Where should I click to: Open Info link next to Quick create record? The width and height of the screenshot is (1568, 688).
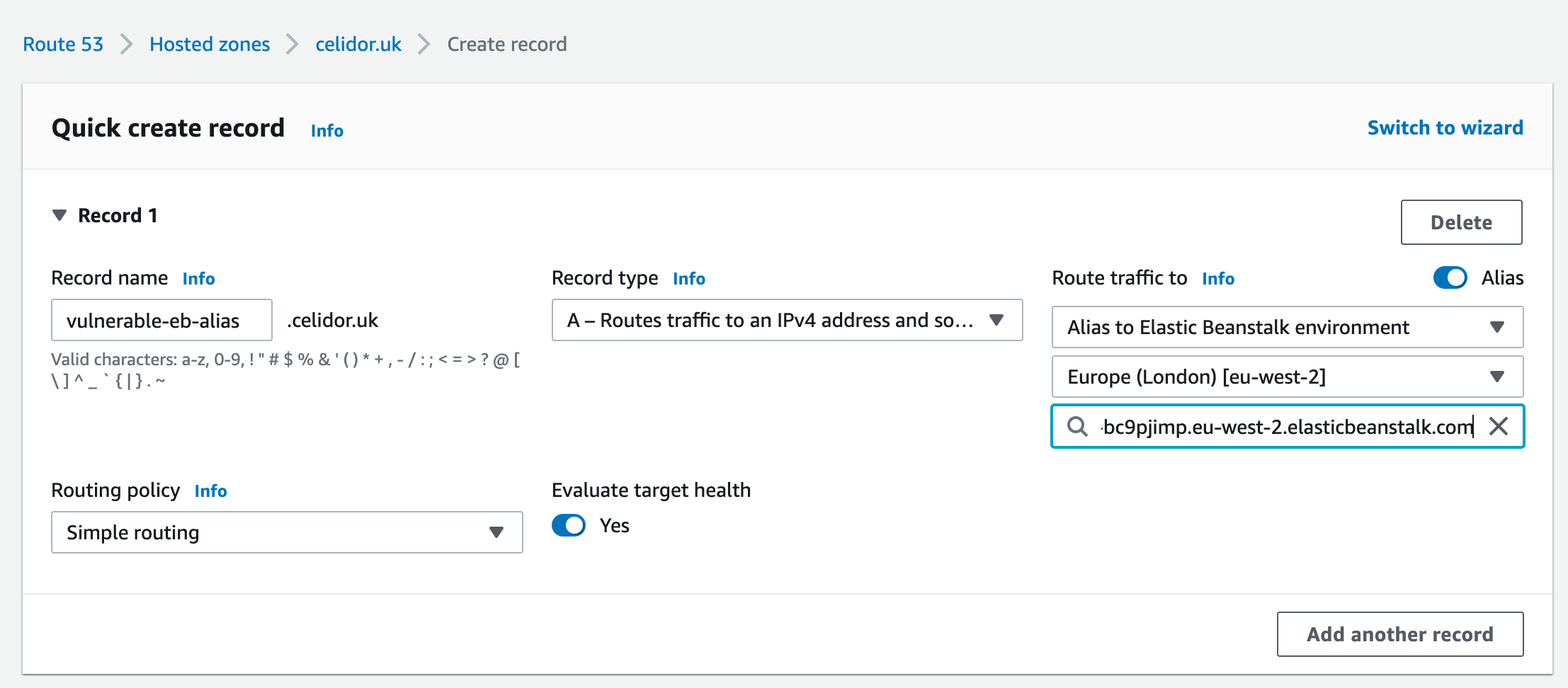[x=327, y=130]
